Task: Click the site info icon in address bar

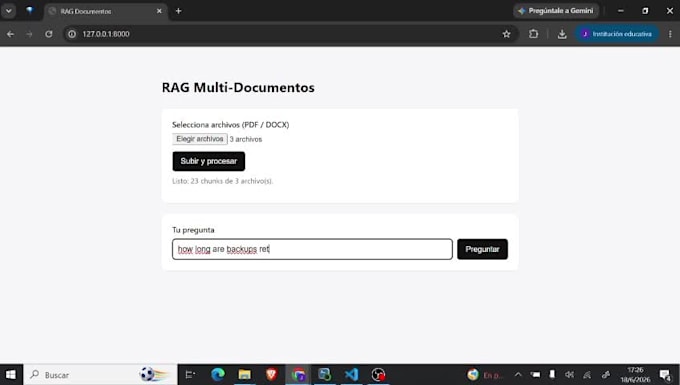Action: point(72,34)
